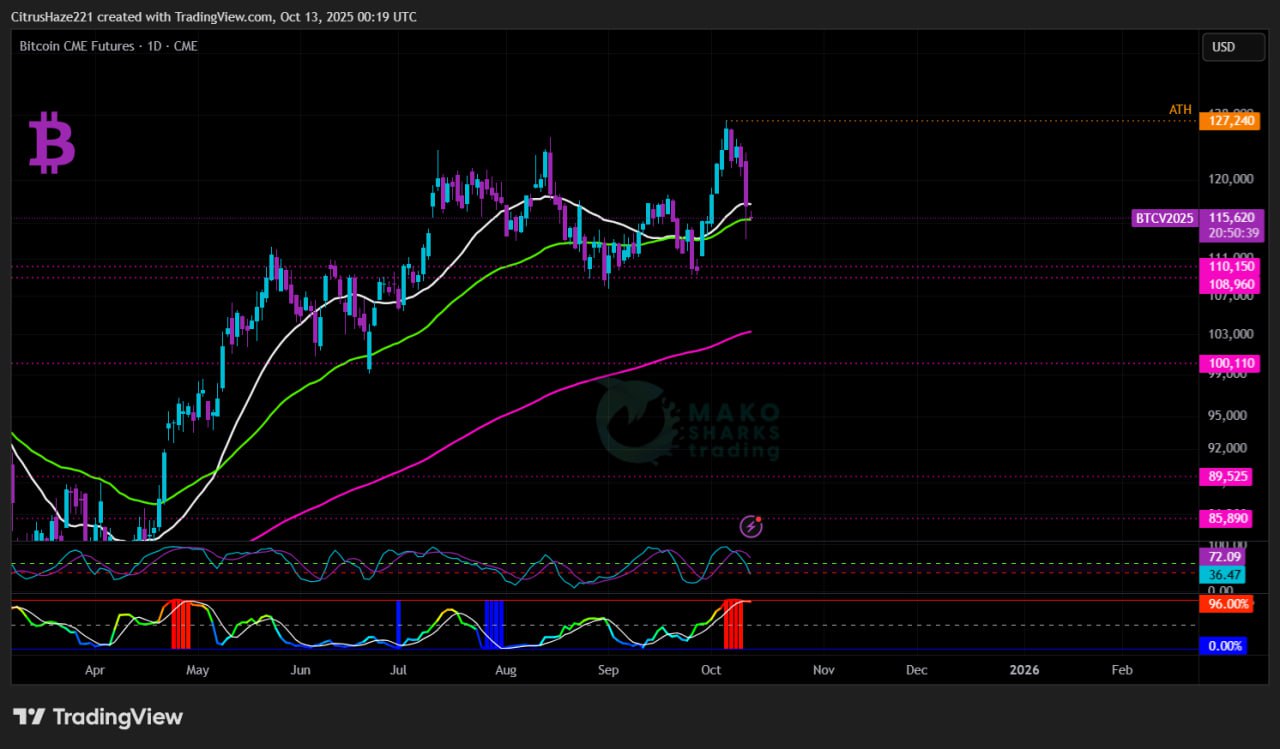Viewport: 1280px width, 749px height.
Task: Open the USD currency selector
Action: [1232, 47]
